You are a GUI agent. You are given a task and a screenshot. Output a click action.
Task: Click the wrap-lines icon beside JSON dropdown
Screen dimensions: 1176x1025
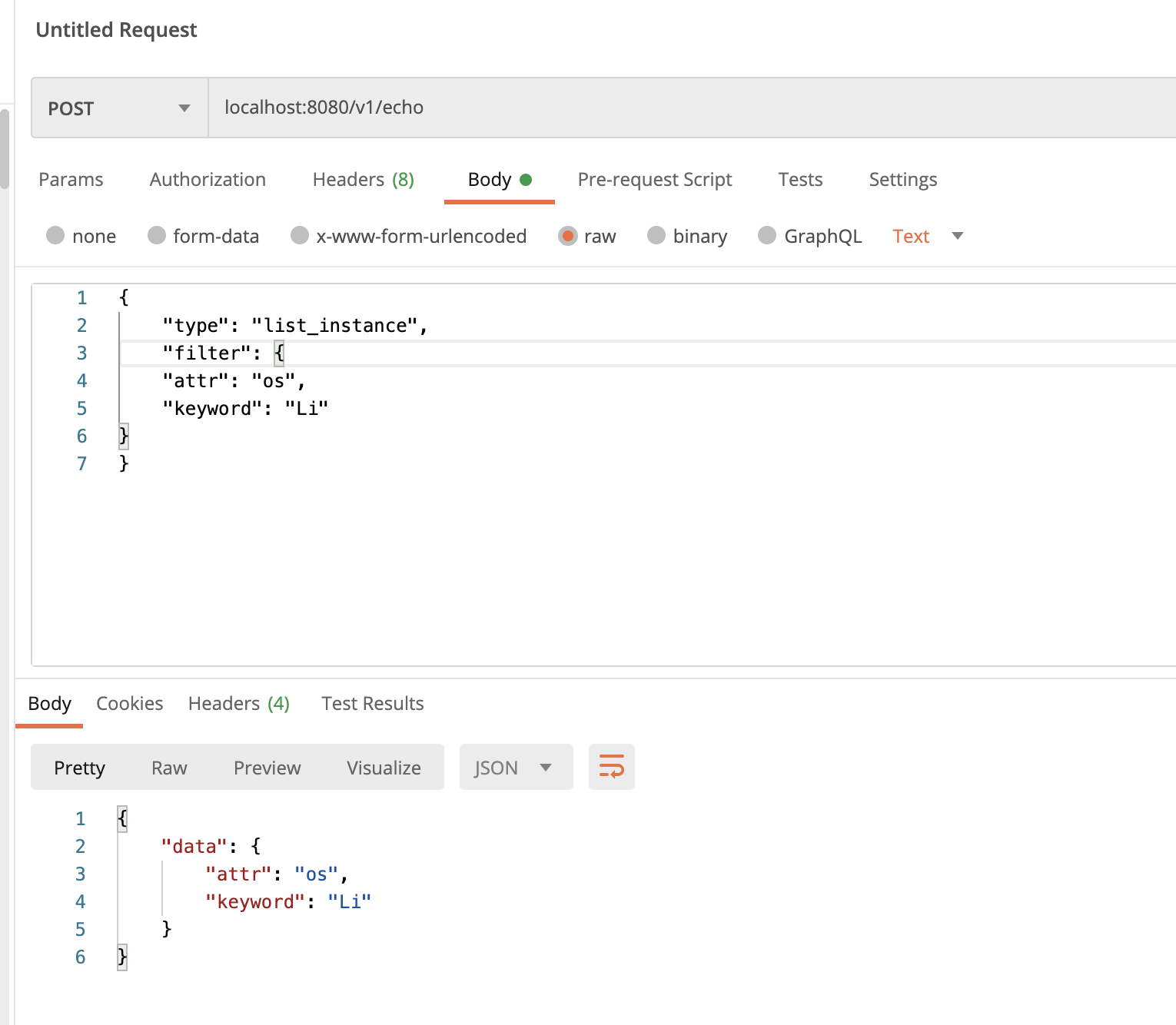611,766
